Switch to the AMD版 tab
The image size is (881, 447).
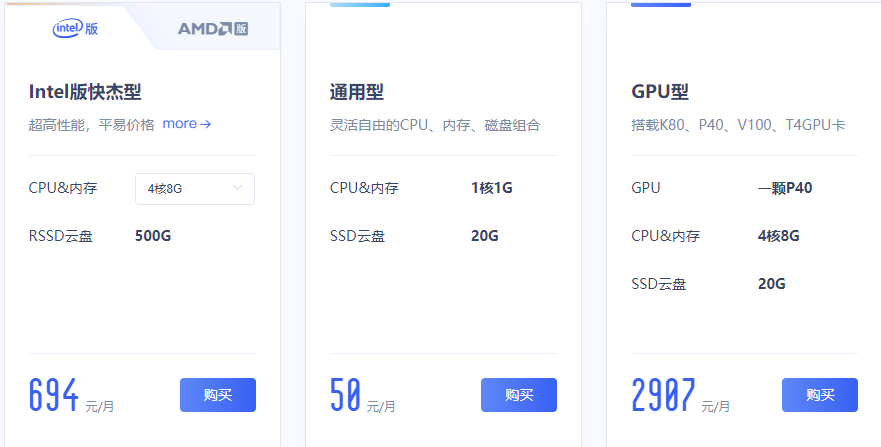click(213, 29)
